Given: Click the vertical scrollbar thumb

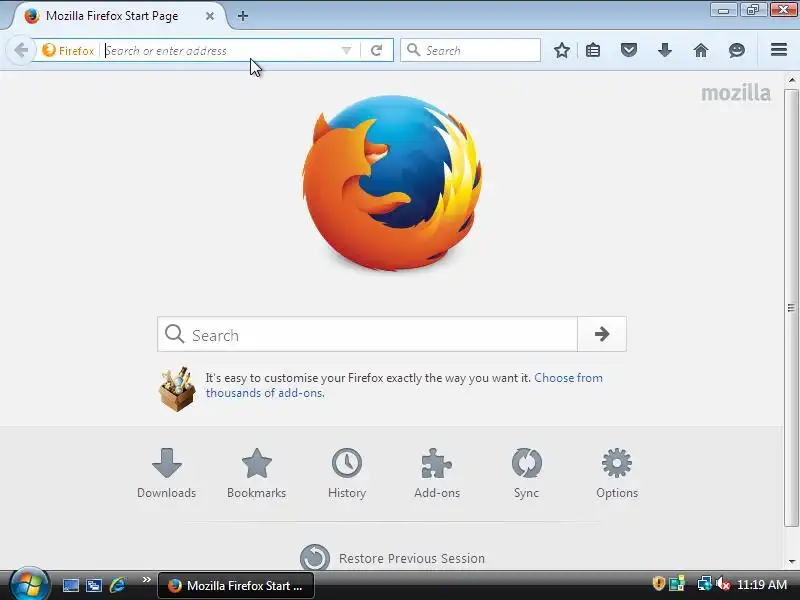Looking at the screenshot, I should pyautogui.click(x=791, y=308).
